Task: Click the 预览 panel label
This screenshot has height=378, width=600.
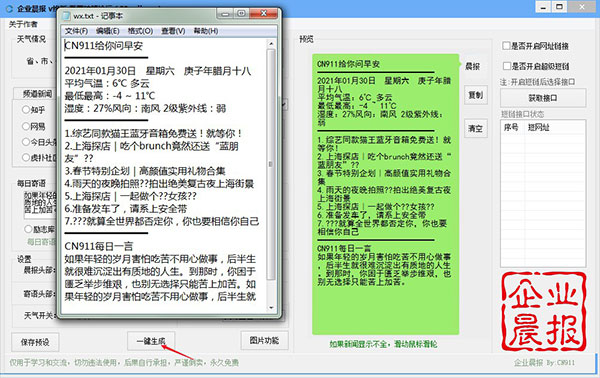Action: click(307, 39)
